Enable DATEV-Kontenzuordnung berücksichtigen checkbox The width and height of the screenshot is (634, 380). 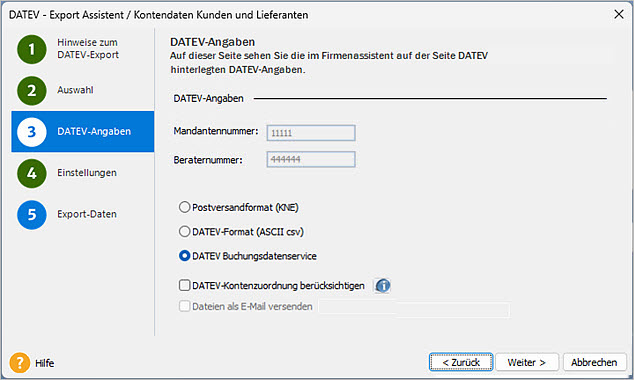click(184, 285)
